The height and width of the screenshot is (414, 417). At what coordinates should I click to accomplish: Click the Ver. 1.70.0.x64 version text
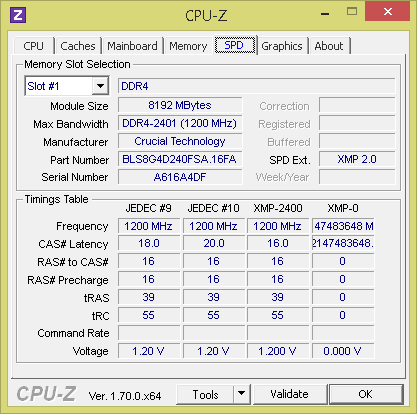(x=125, y=396)
